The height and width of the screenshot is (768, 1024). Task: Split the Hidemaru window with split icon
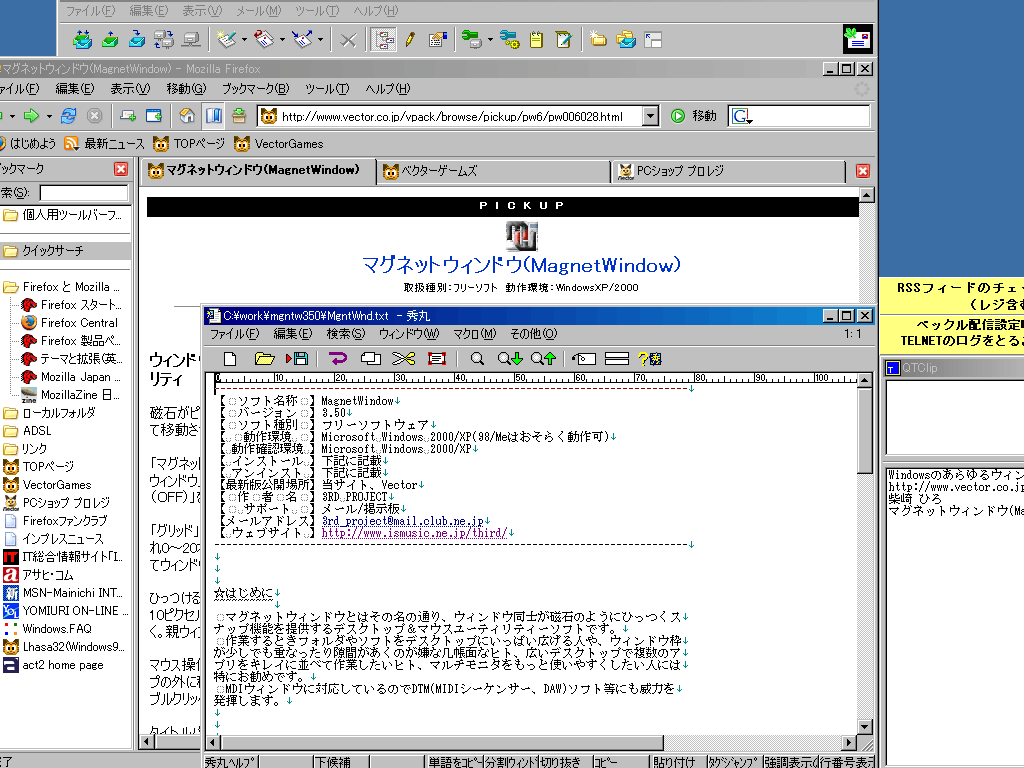coord(616,359)
